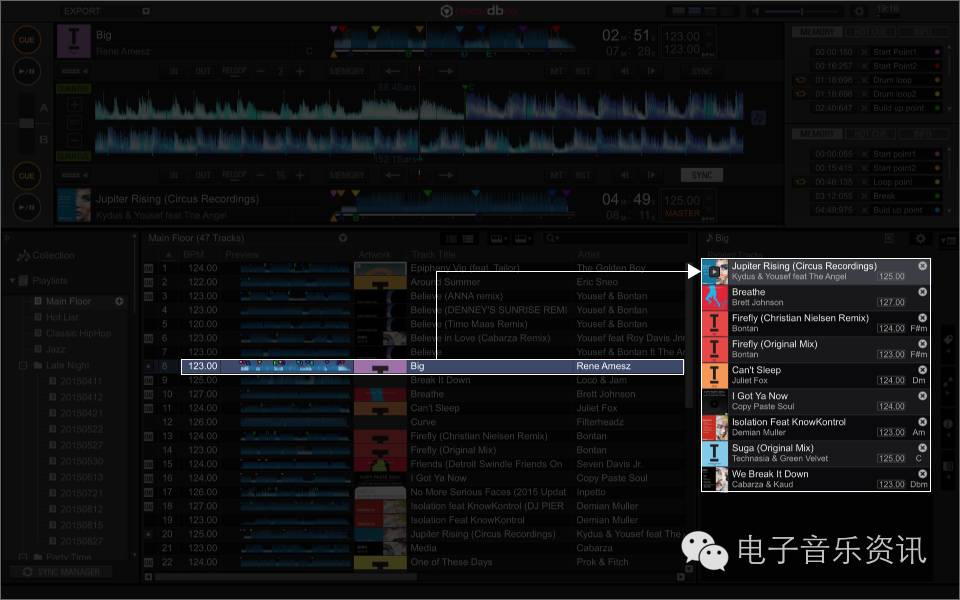Image resolution: width=960 pixels, height=600 pixels.
Task: Toggle eye icon beside Drum loop memory
Action: point(800,80)
